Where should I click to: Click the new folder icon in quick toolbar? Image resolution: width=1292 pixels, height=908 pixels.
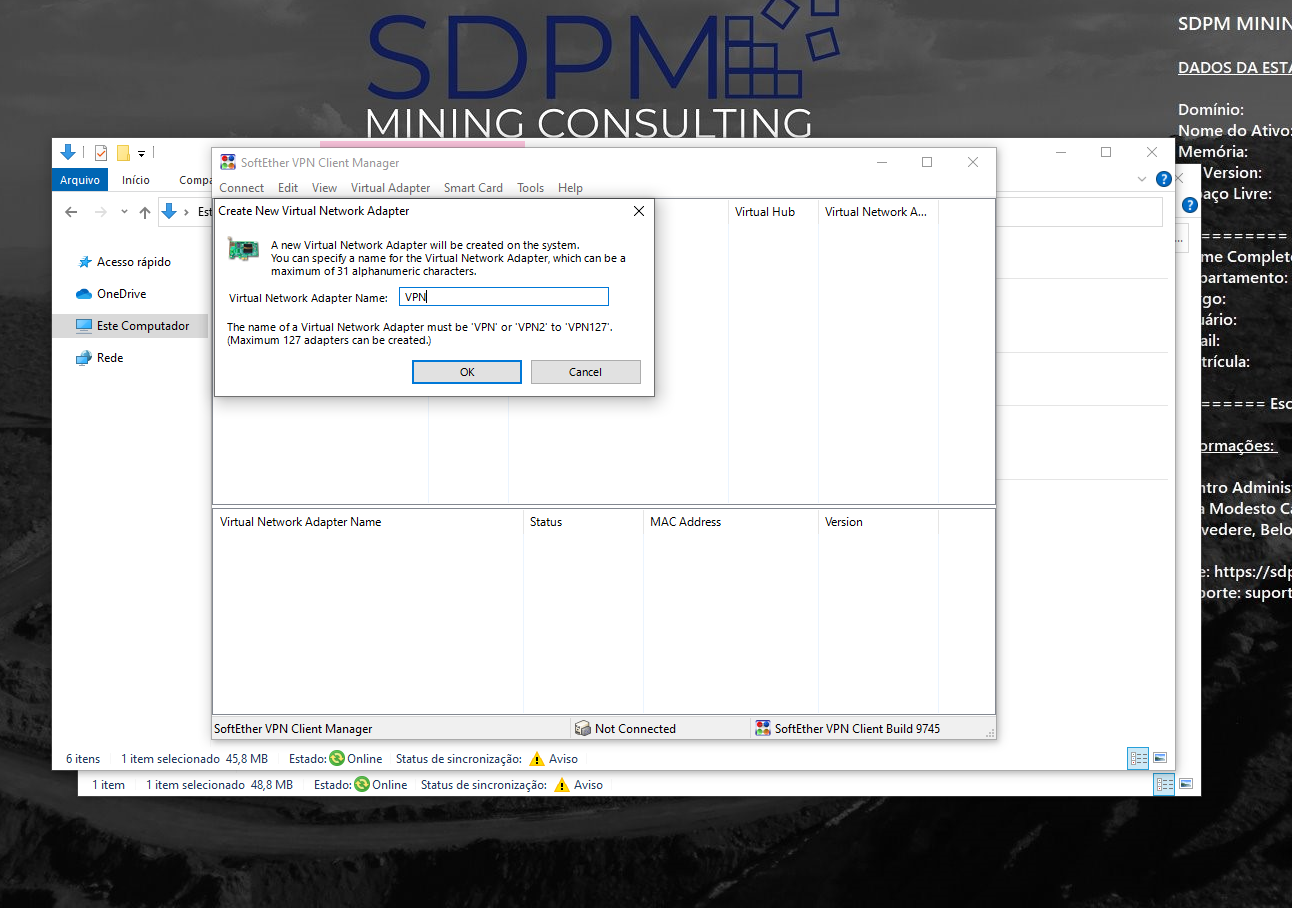pyautogui.click(x=124, y=153)
